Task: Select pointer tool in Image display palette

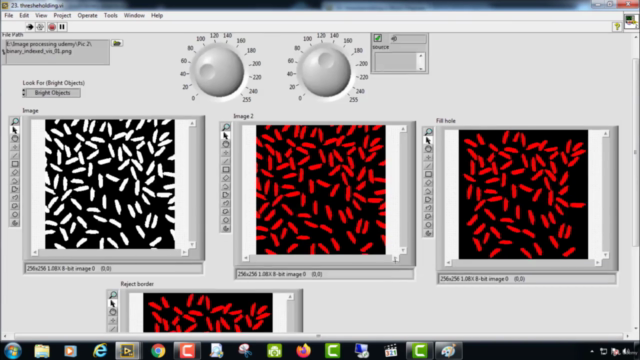Action: tap(15, 130)
